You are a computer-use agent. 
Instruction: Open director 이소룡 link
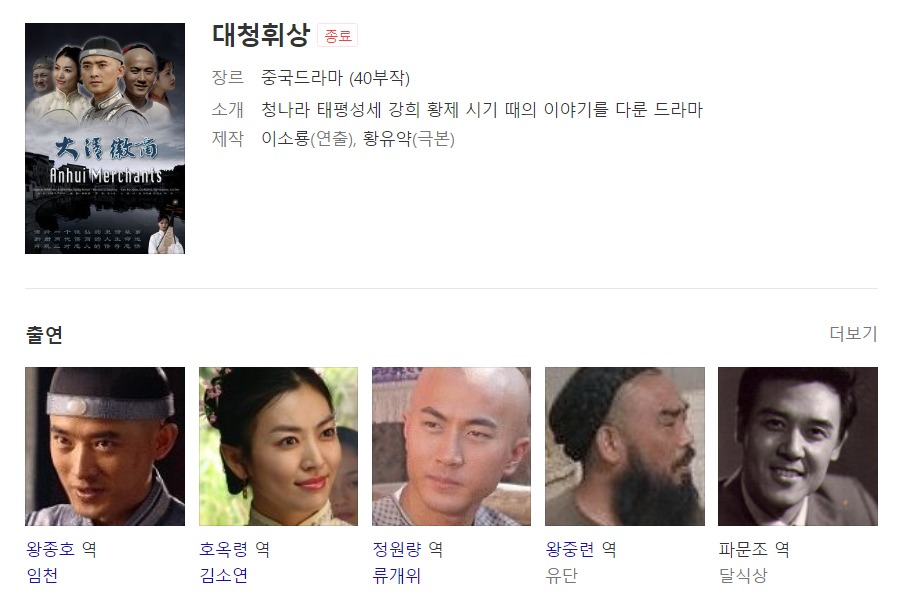285,139
